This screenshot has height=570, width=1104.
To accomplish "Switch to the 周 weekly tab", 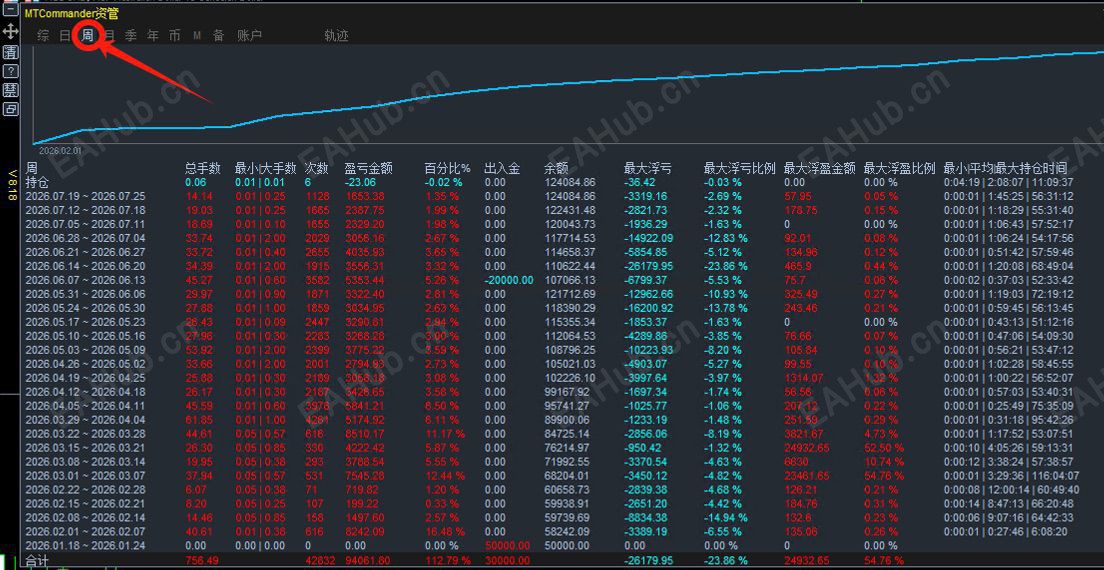I will pyautogui.click(x=87, y=36).
